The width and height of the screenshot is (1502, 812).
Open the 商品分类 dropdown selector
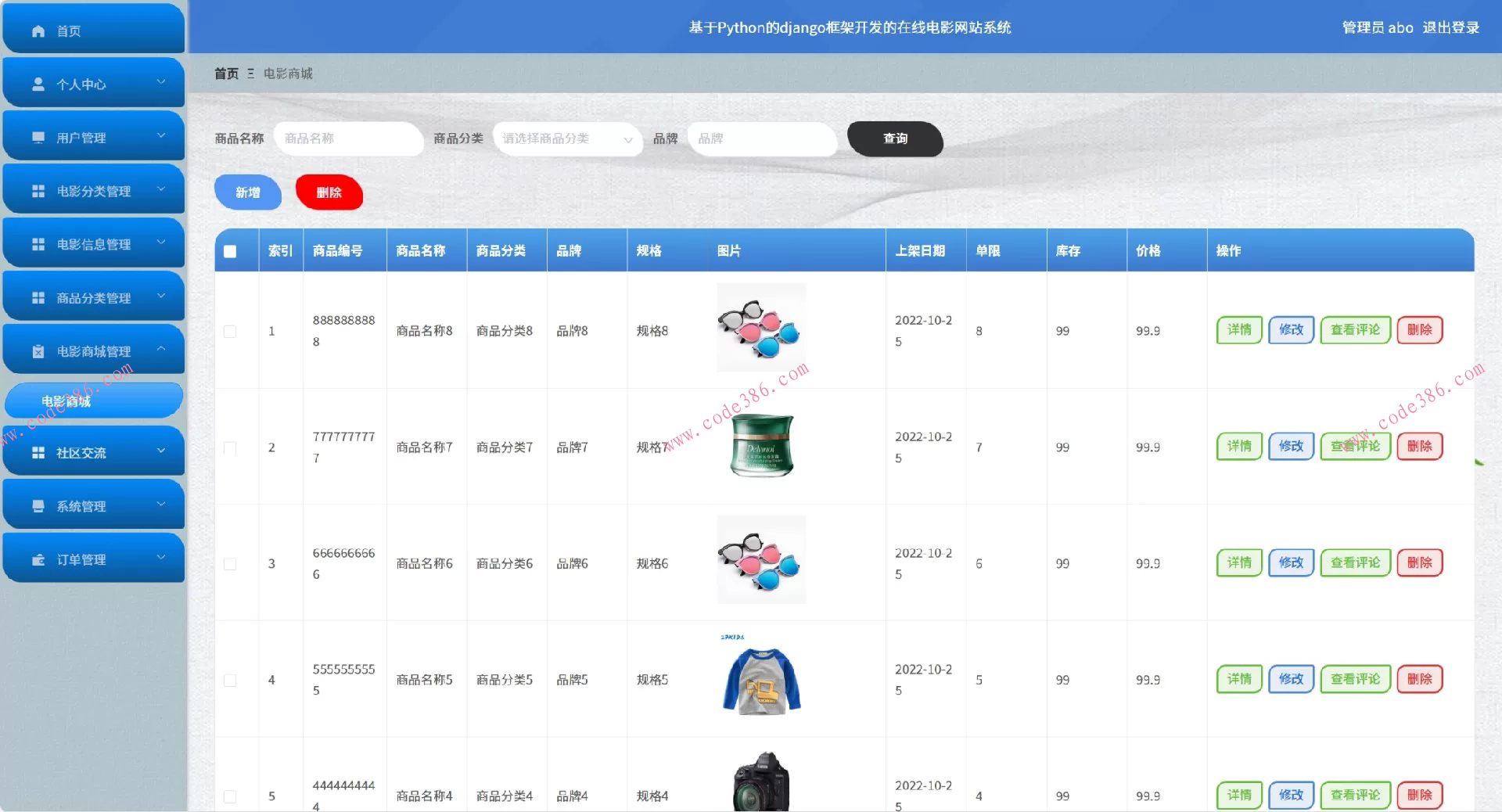coord(566,139)
